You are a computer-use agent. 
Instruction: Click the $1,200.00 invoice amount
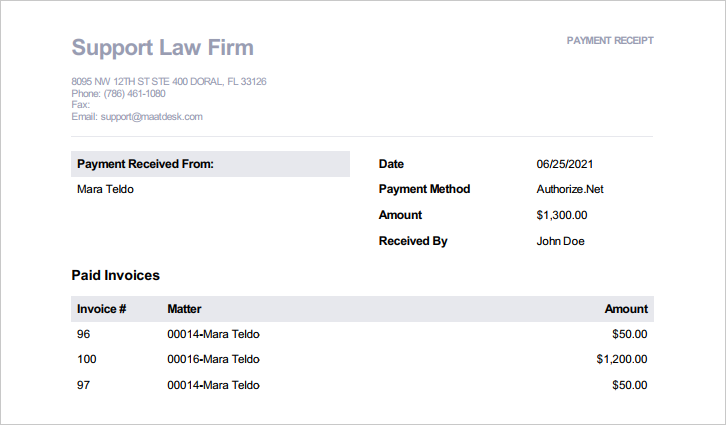[621, 359]
